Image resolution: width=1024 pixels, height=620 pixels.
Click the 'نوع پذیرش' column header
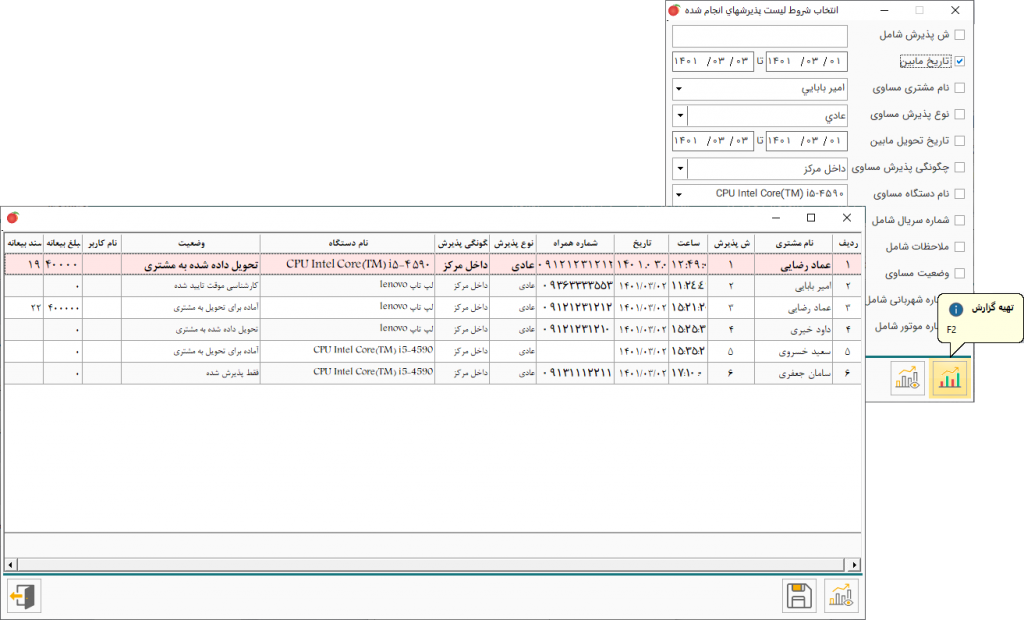pos(513,243)
